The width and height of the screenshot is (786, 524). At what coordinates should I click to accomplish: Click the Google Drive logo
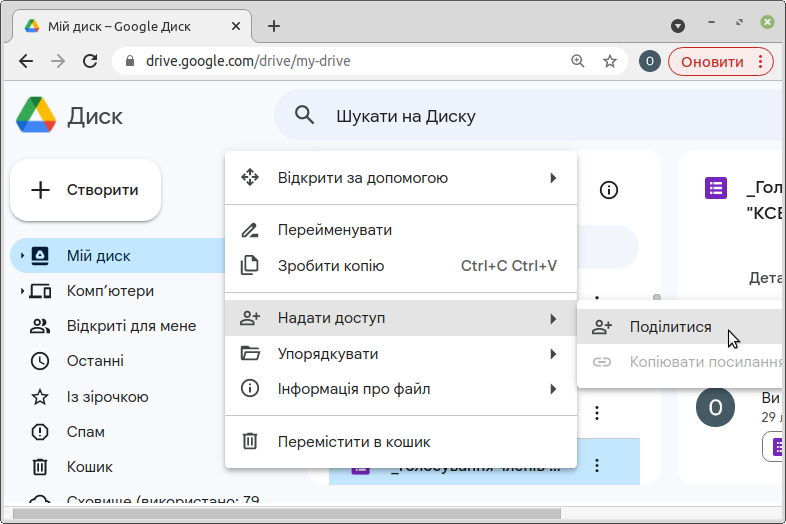tap(36, 116)
